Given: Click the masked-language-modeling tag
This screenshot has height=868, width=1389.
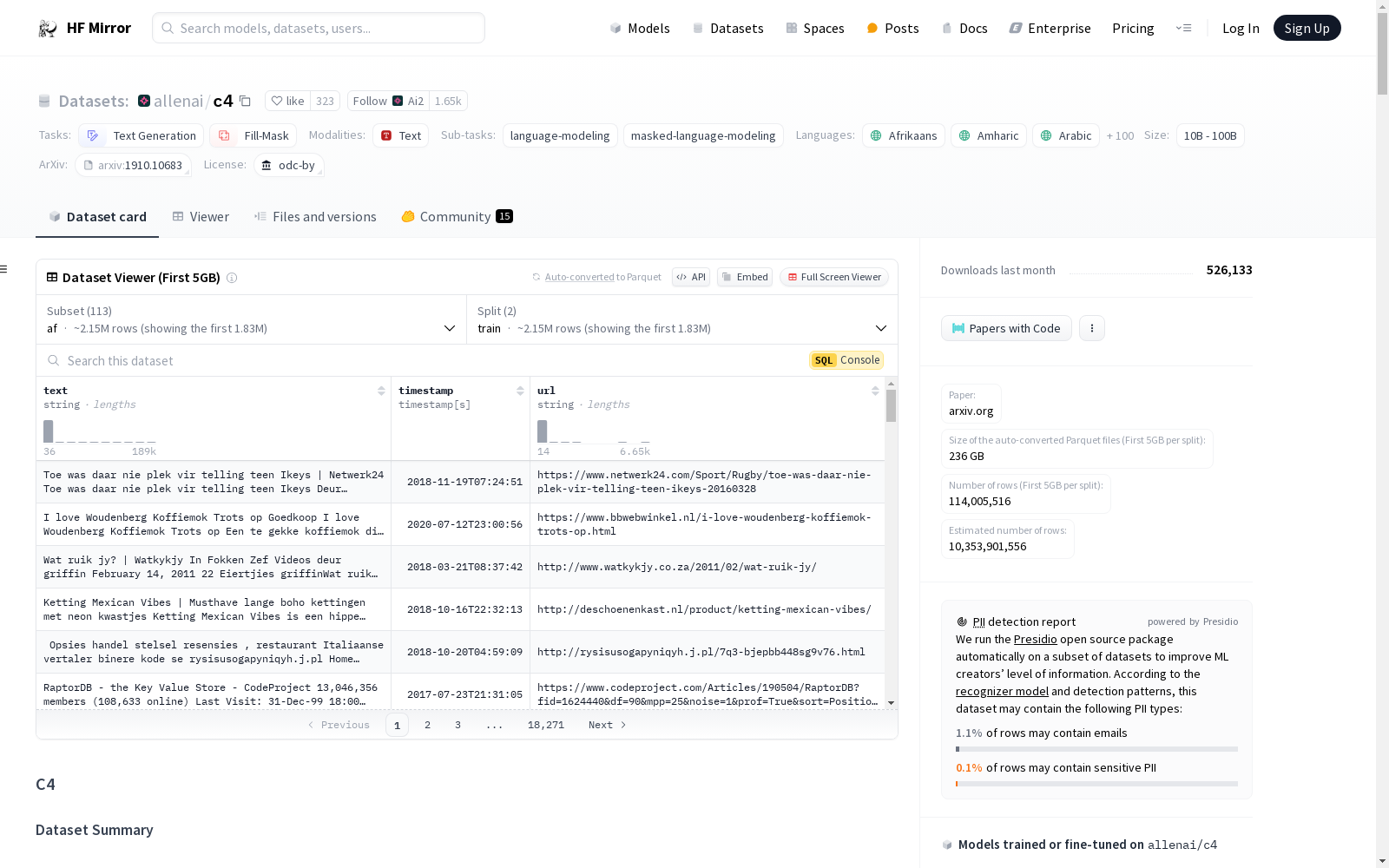Looking at the screenshot, I should tap(703, 135).
